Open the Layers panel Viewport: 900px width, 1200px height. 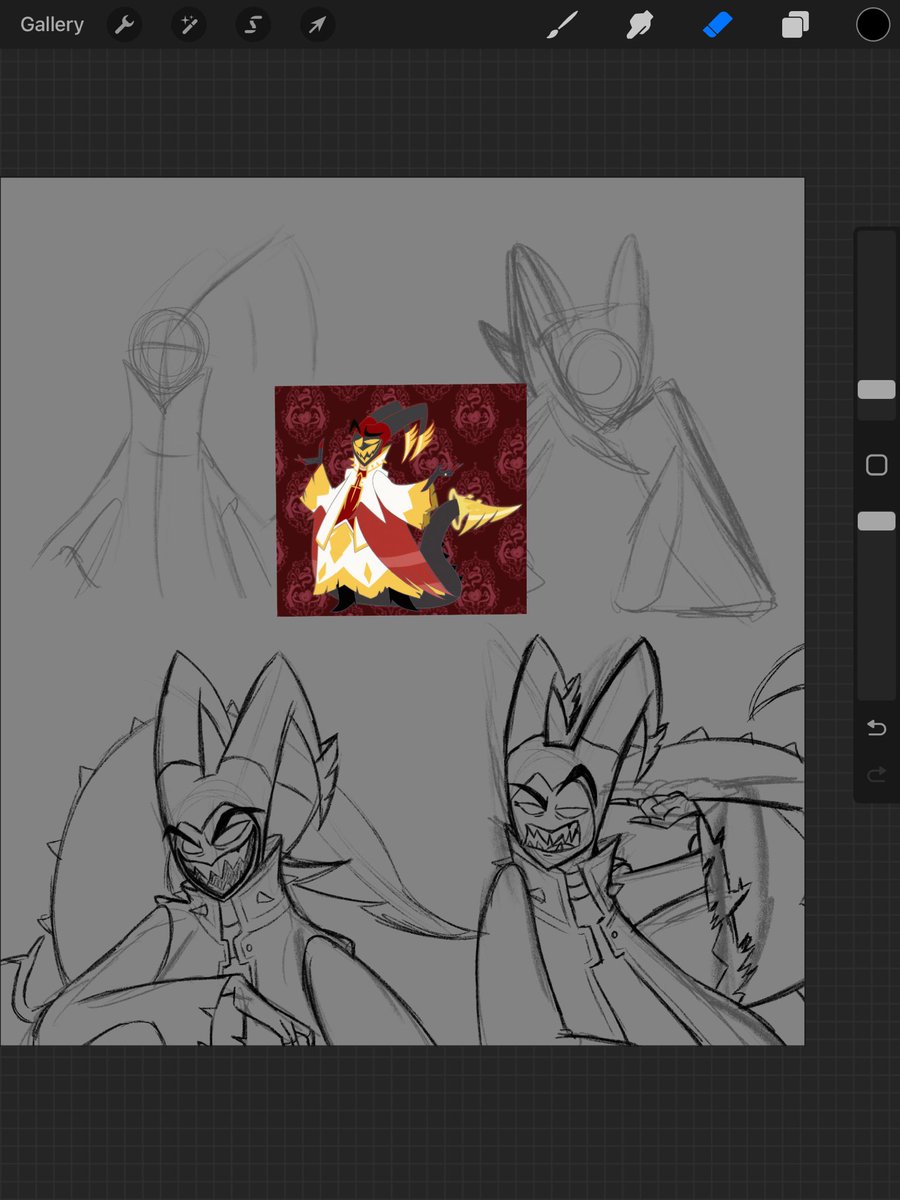(x=795, y=25)
